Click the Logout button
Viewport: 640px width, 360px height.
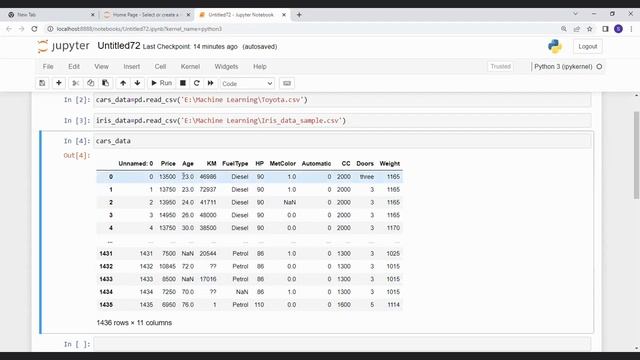(x=588, y=47)
